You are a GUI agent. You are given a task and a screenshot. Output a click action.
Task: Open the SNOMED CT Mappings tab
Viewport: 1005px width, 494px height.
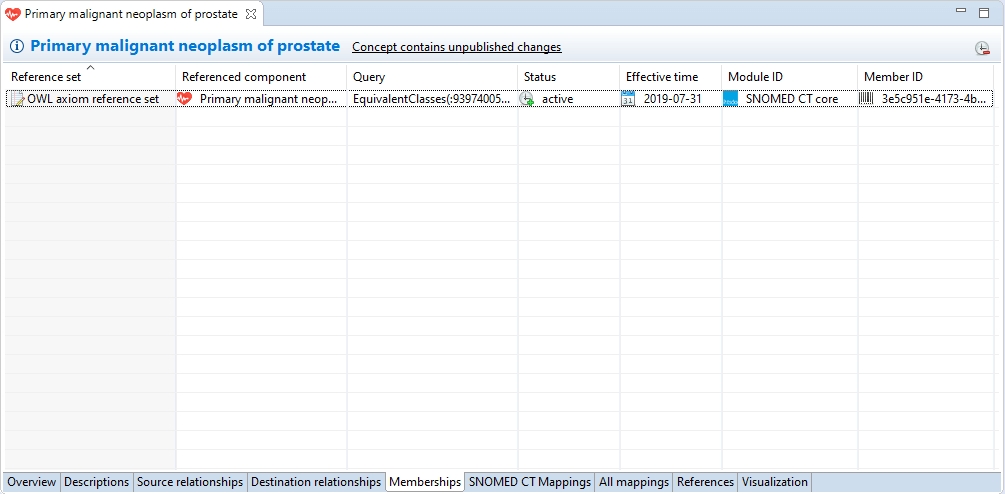[529, 482]
